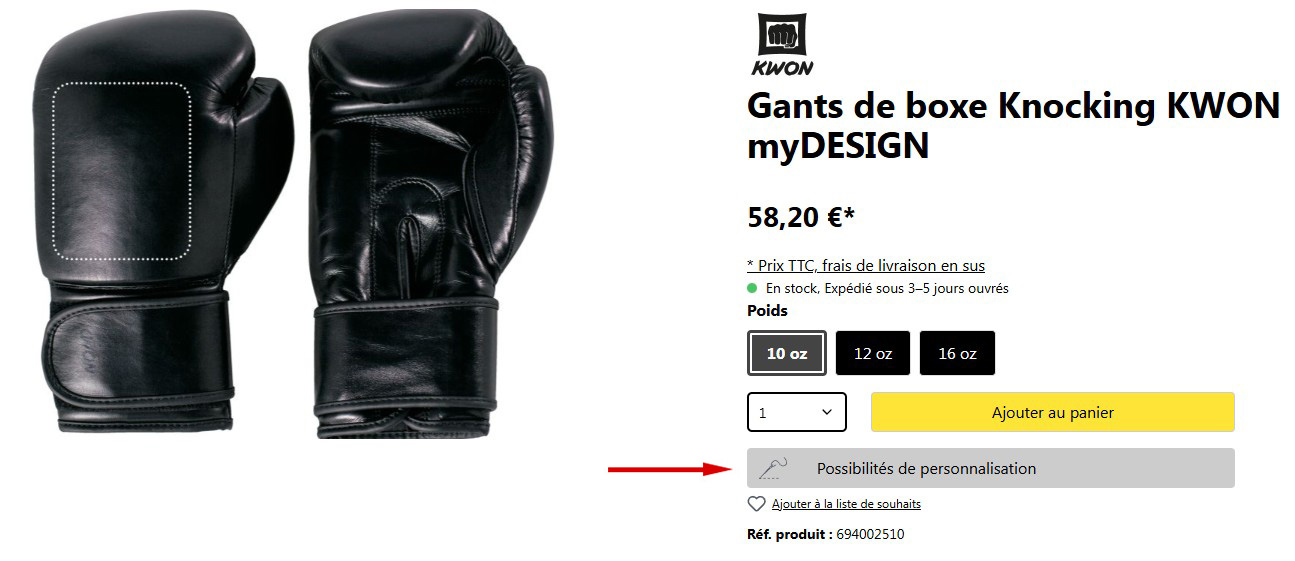Choose the 12 oz weight option
This screenshot has height=561, width=1295.
coord(873,353)
